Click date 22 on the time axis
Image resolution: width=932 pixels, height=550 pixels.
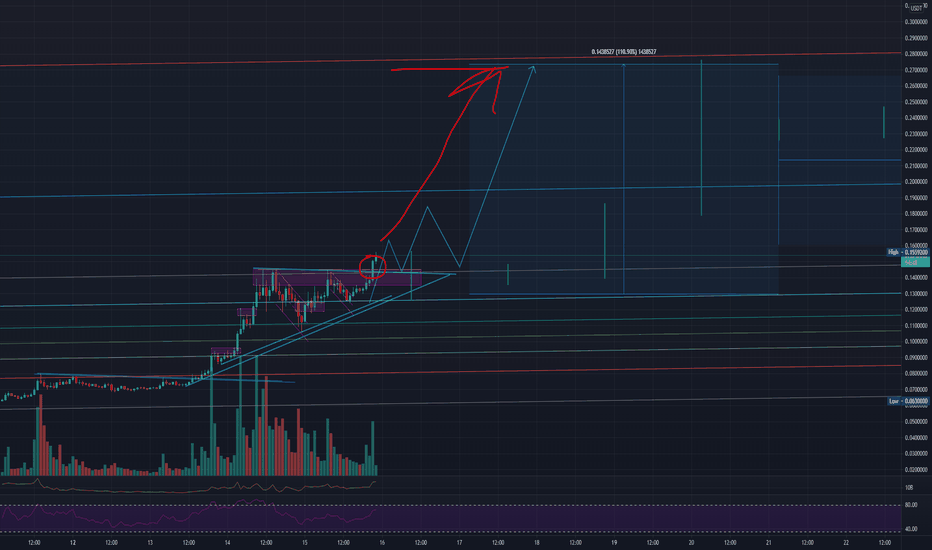tap(846, 542)
